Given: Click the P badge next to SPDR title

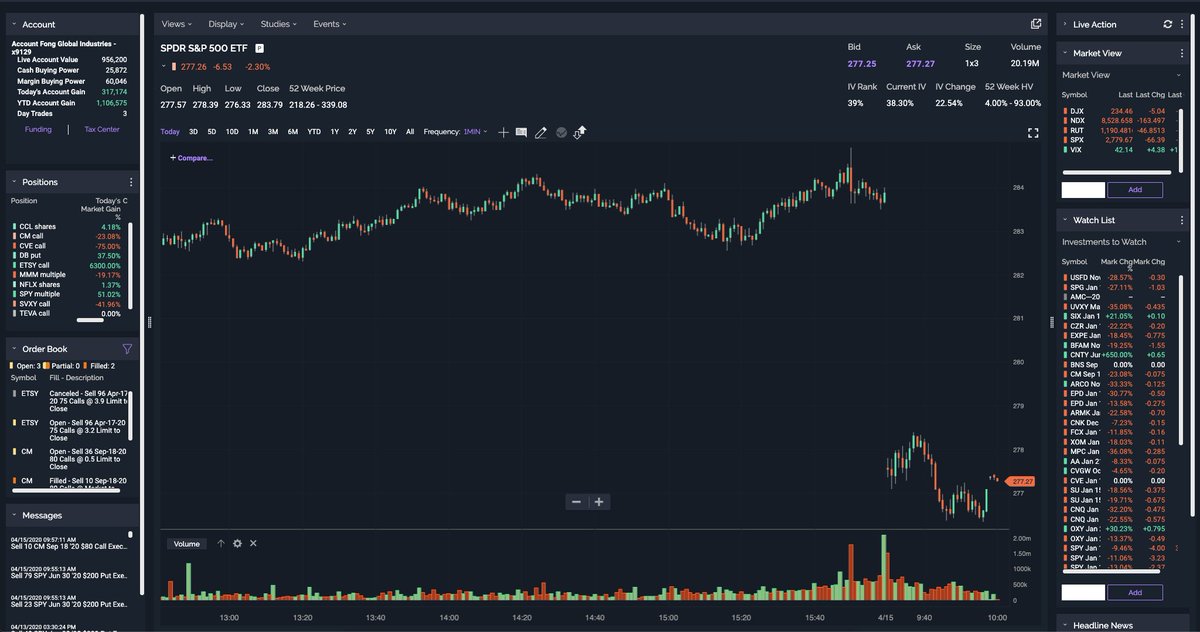Looking at the screenshot, I should tap(259, 47).
